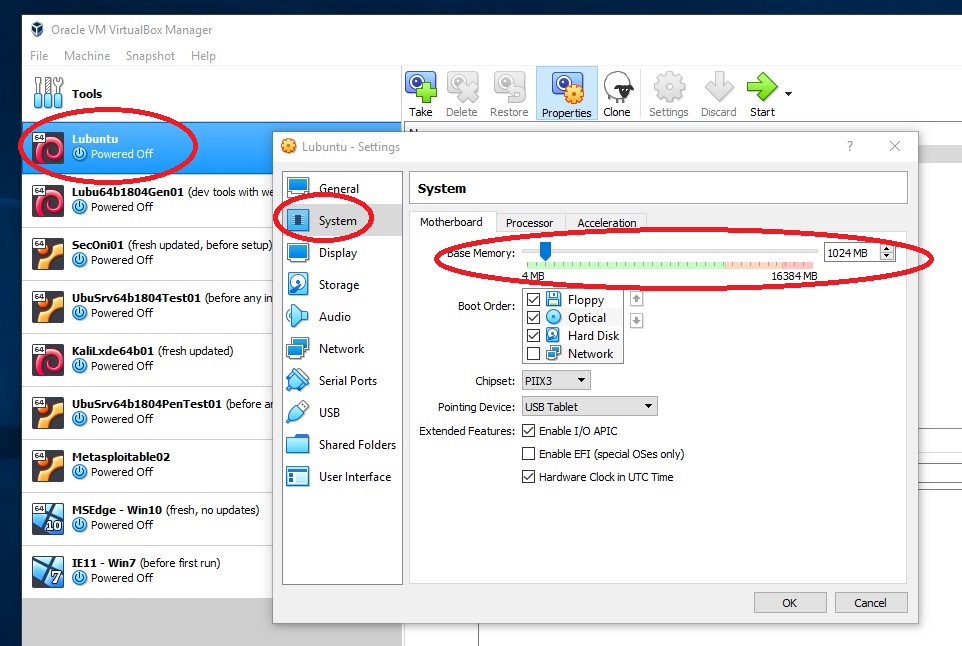
Task: Select the Shared Folders settings category
Action: pos(355,444)
